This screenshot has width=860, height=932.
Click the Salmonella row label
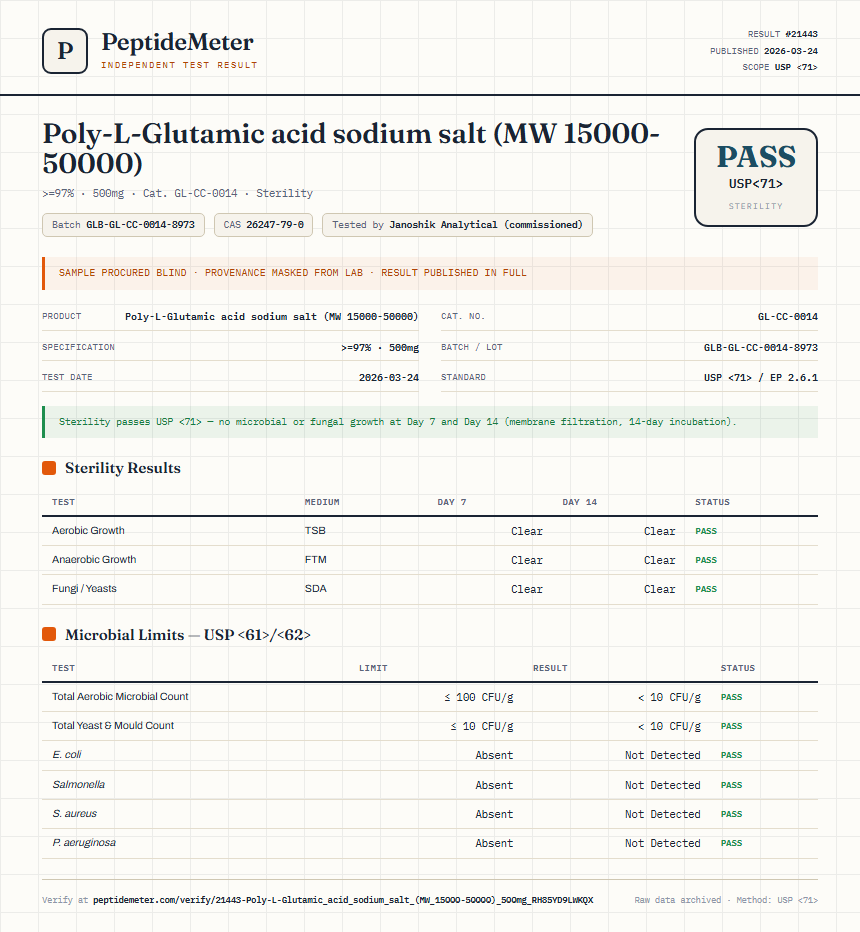pos(78,785)
